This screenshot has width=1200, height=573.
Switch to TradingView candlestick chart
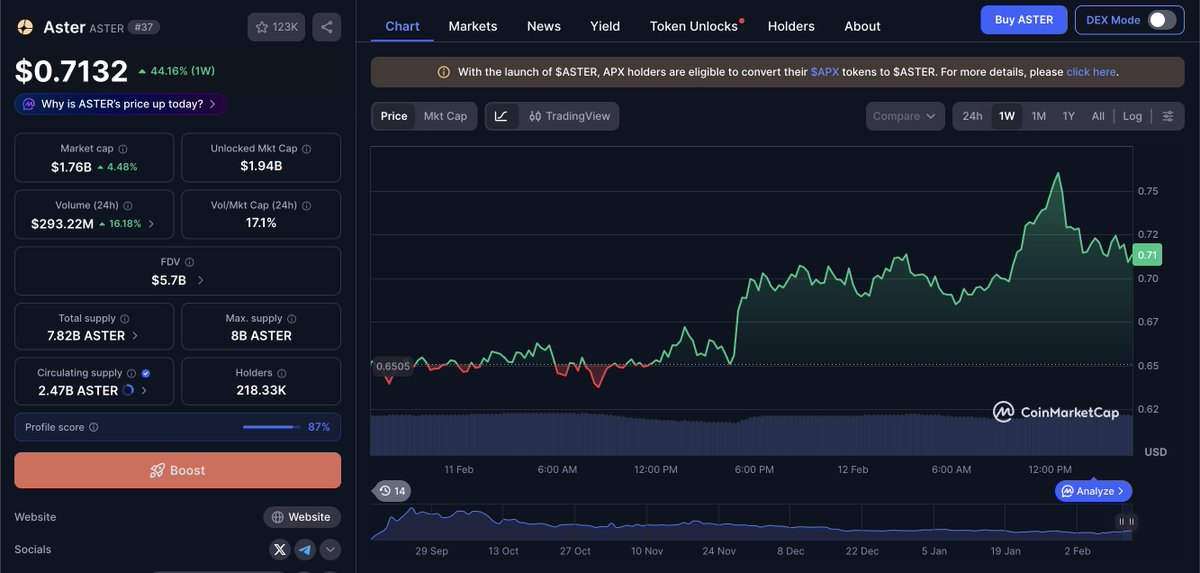570,116
